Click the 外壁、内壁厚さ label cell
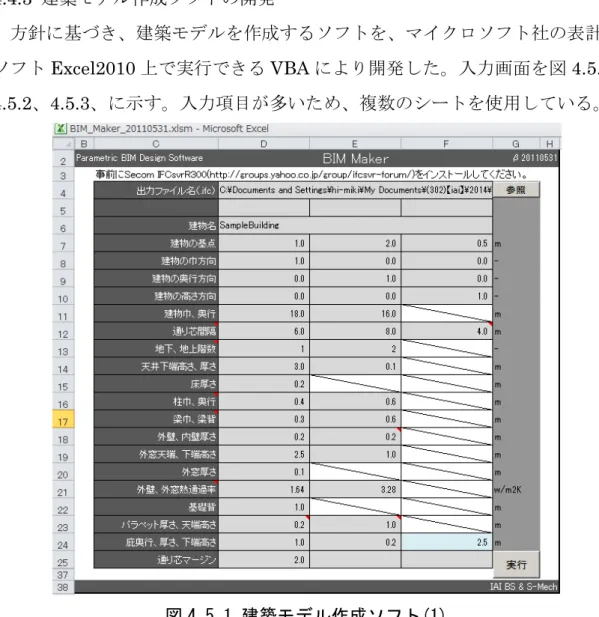Viewport: 599px width, 617px height. click(x=156, y=437)
